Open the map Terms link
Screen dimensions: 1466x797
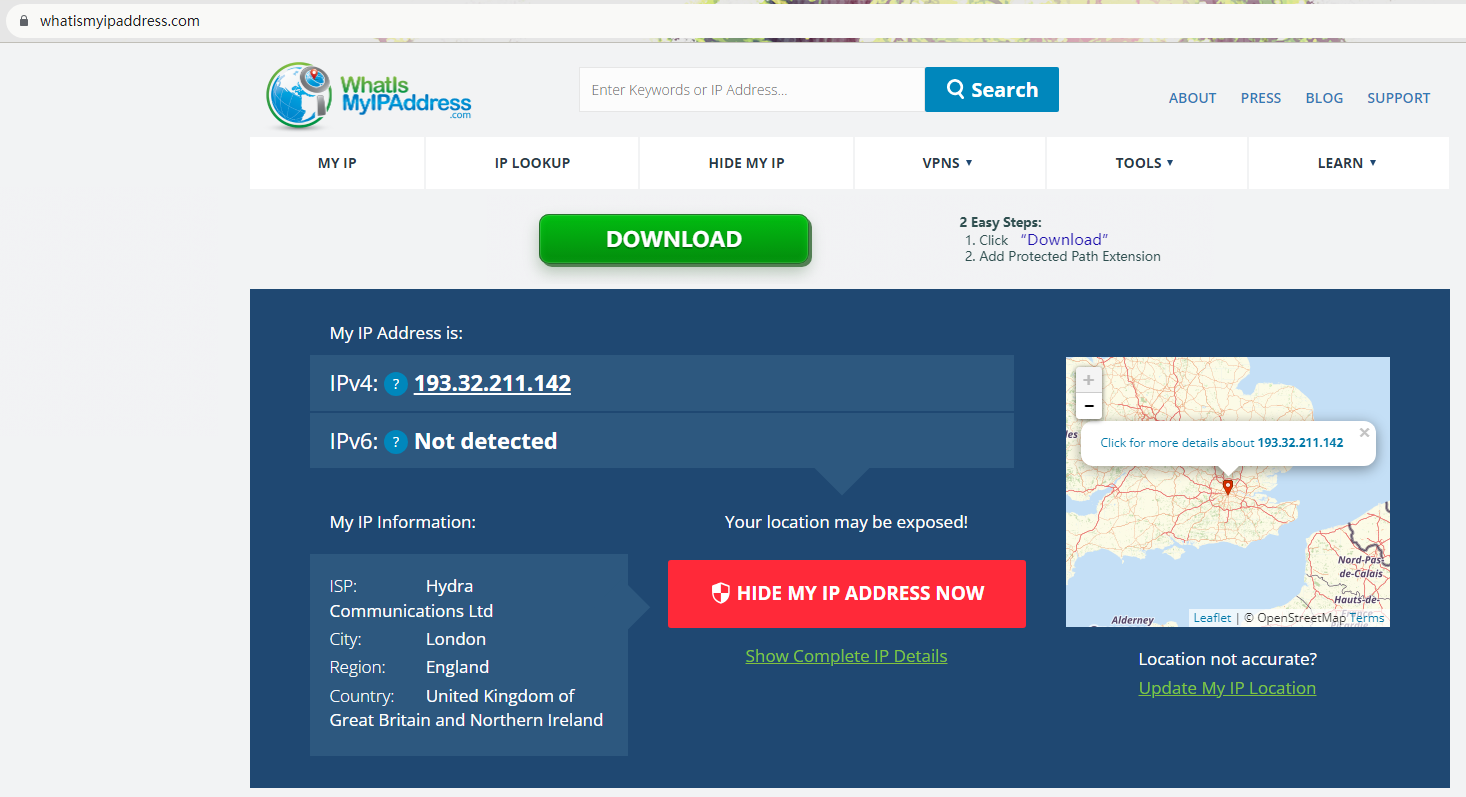pos(1367,618)
